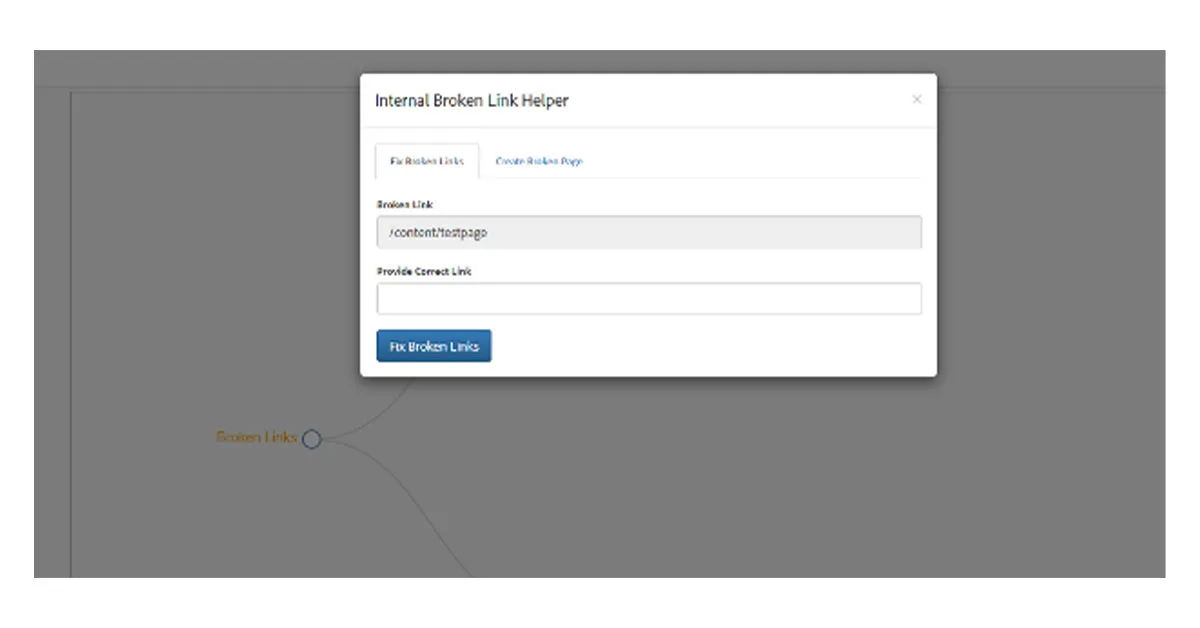Click the Internal Broken Link Helper title
This screenshot has width=1200, height=628.
pyautogui.click(x=472, y=100)
